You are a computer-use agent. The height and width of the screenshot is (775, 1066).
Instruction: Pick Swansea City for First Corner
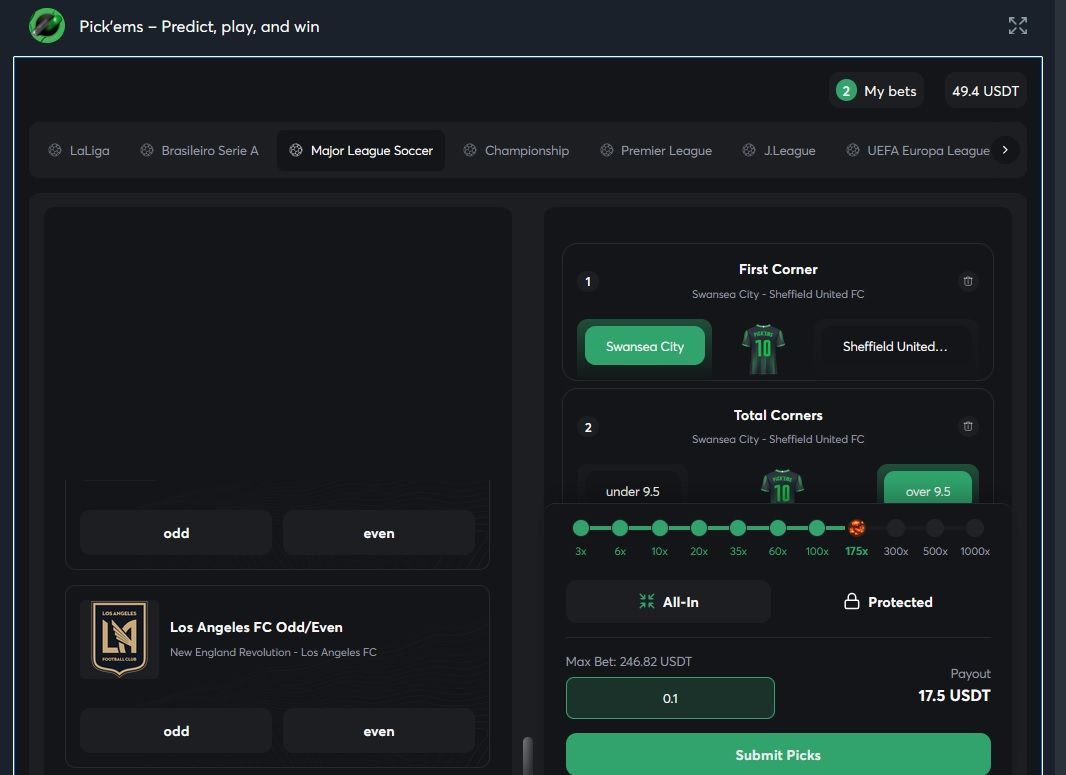pyautogui.click(x=644, y=346)
